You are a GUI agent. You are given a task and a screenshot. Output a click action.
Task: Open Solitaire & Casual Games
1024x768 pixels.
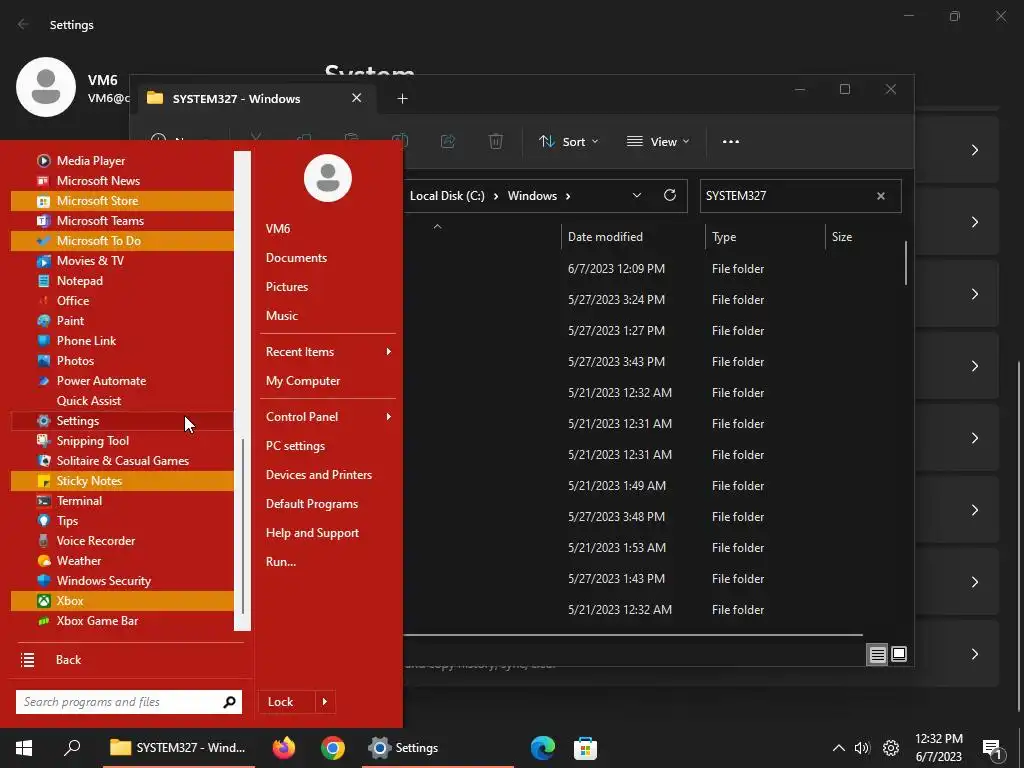pos(122,461)
